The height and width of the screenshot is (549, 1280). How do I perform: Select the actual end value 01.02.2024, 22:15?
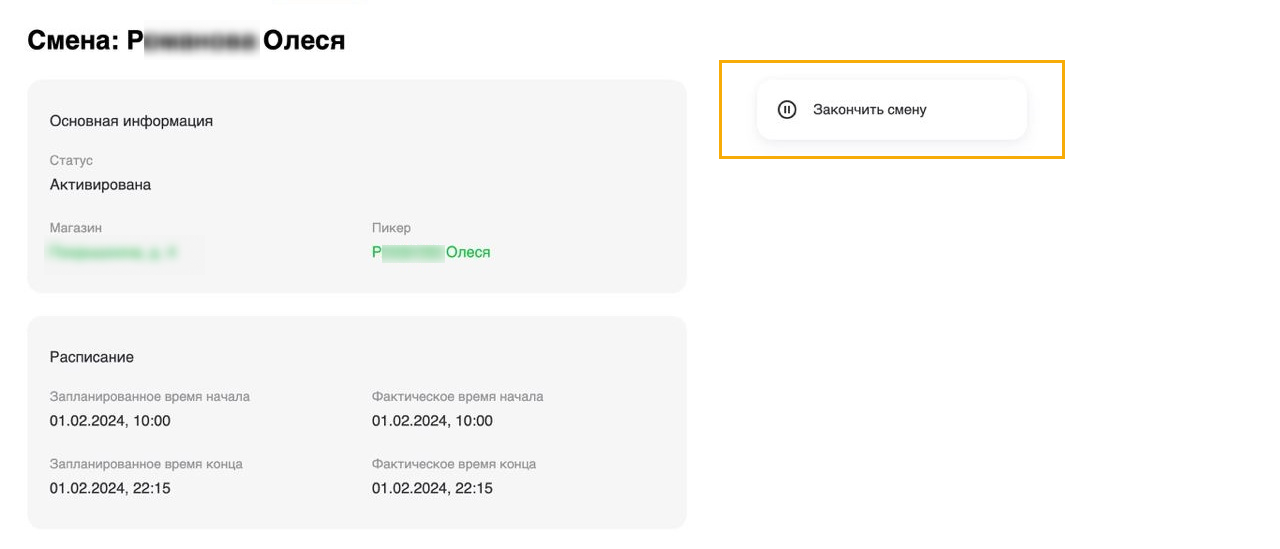coord(432,489)
